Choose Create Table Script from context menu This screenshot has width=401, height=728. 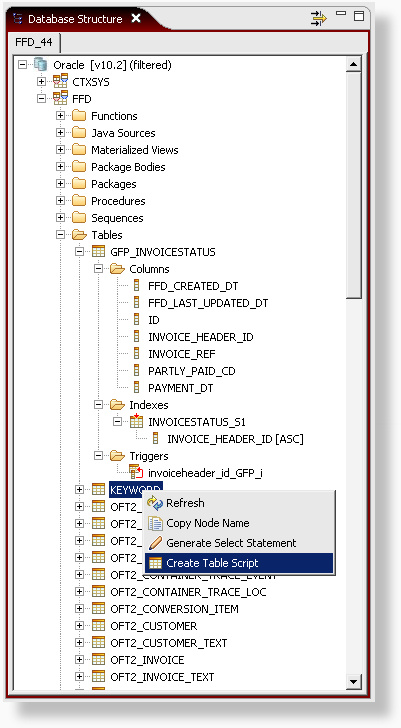239,563
